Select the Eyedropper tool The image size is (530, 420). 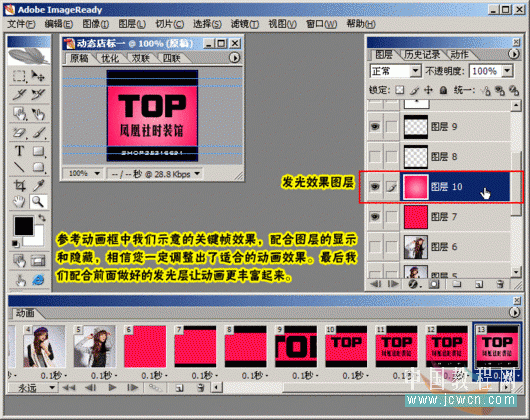[39, 185]
